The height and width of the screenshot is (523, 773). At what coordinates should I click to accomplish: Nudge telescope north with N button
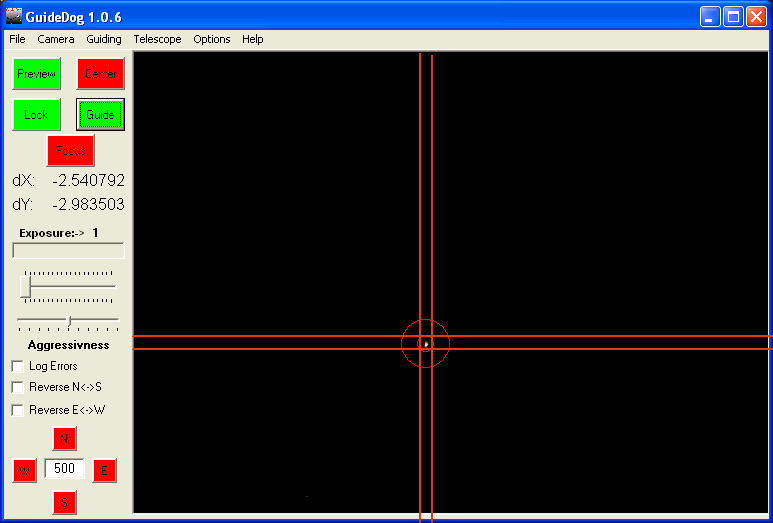coord(64,439)
